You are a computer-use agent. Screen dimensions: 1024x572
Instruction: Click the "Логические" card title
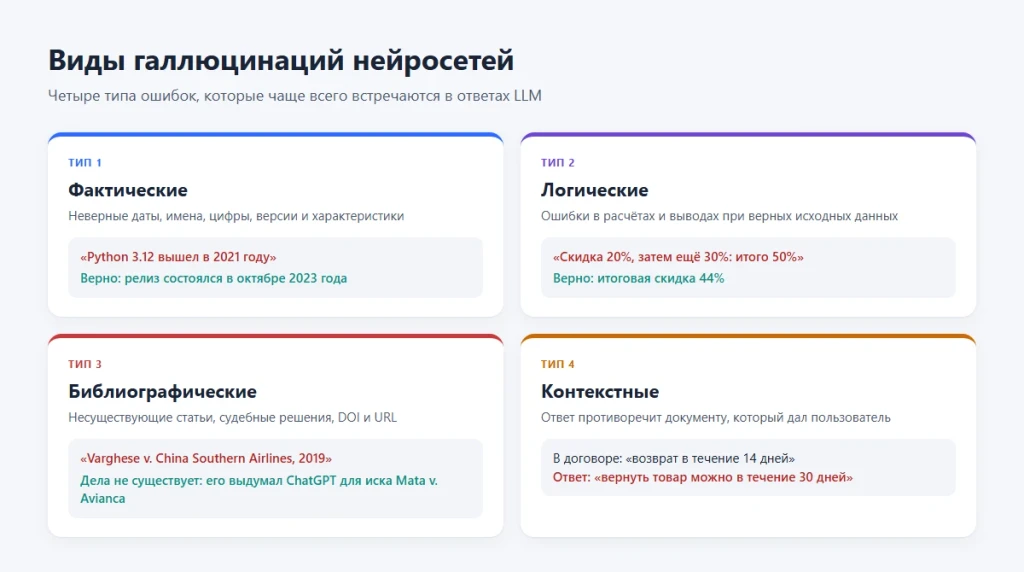(x=594, y=190)
